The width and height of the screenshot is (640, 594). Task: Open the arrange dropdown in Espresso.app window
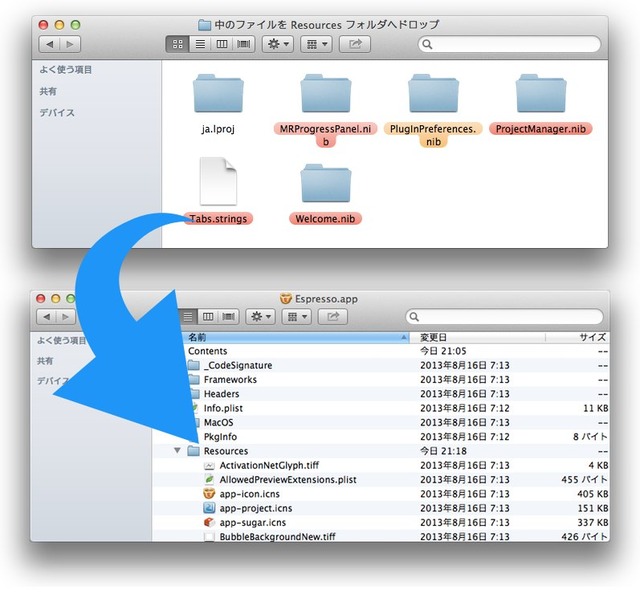pyautogui.click(x=297, y=317)
